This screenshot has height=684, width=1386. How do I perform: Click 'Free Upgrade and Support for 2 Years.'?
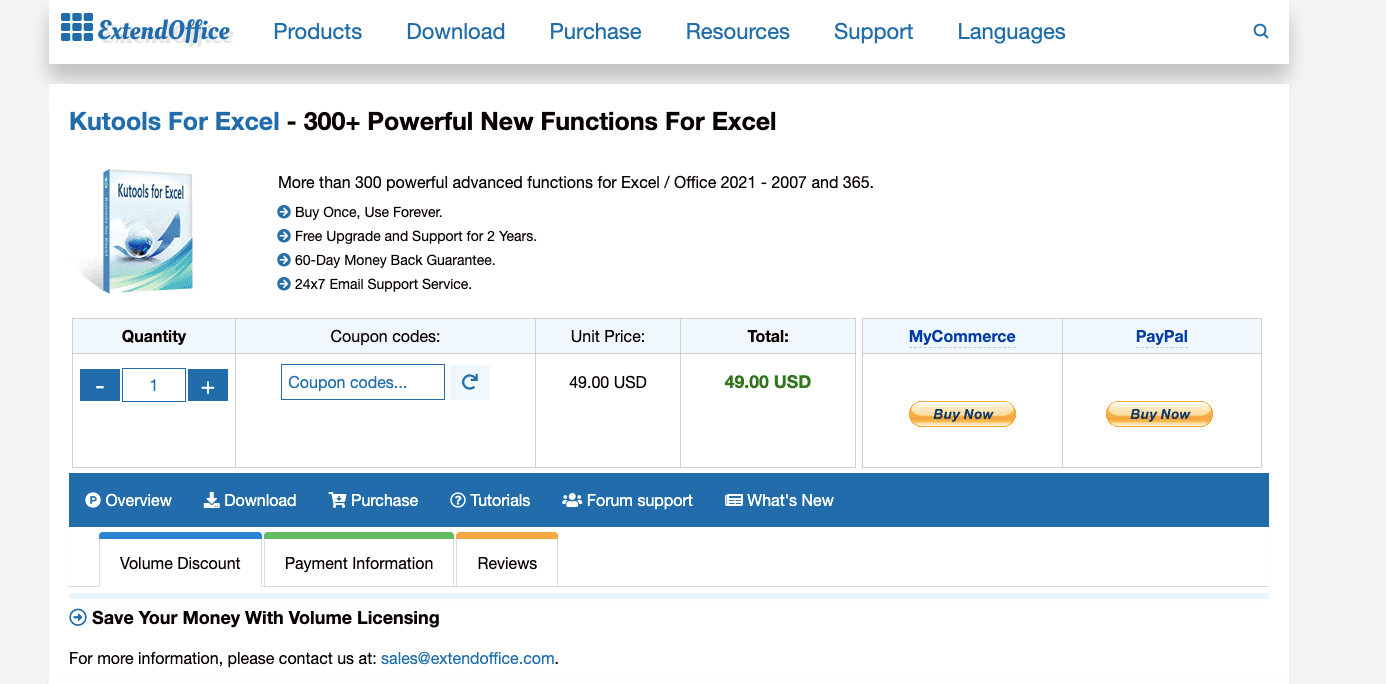(416, 236)
